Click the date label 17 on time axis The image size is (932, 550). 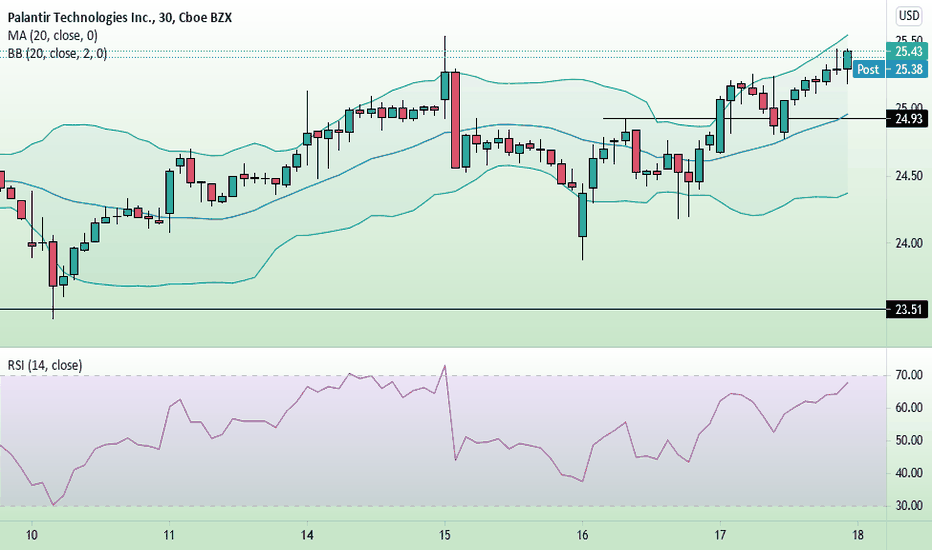pyautogui.click(x=720, y=535)
